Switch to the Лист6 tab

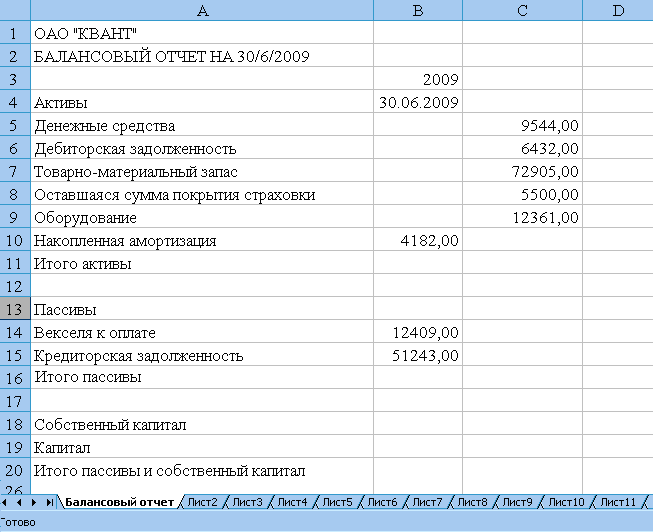[382, 502]
